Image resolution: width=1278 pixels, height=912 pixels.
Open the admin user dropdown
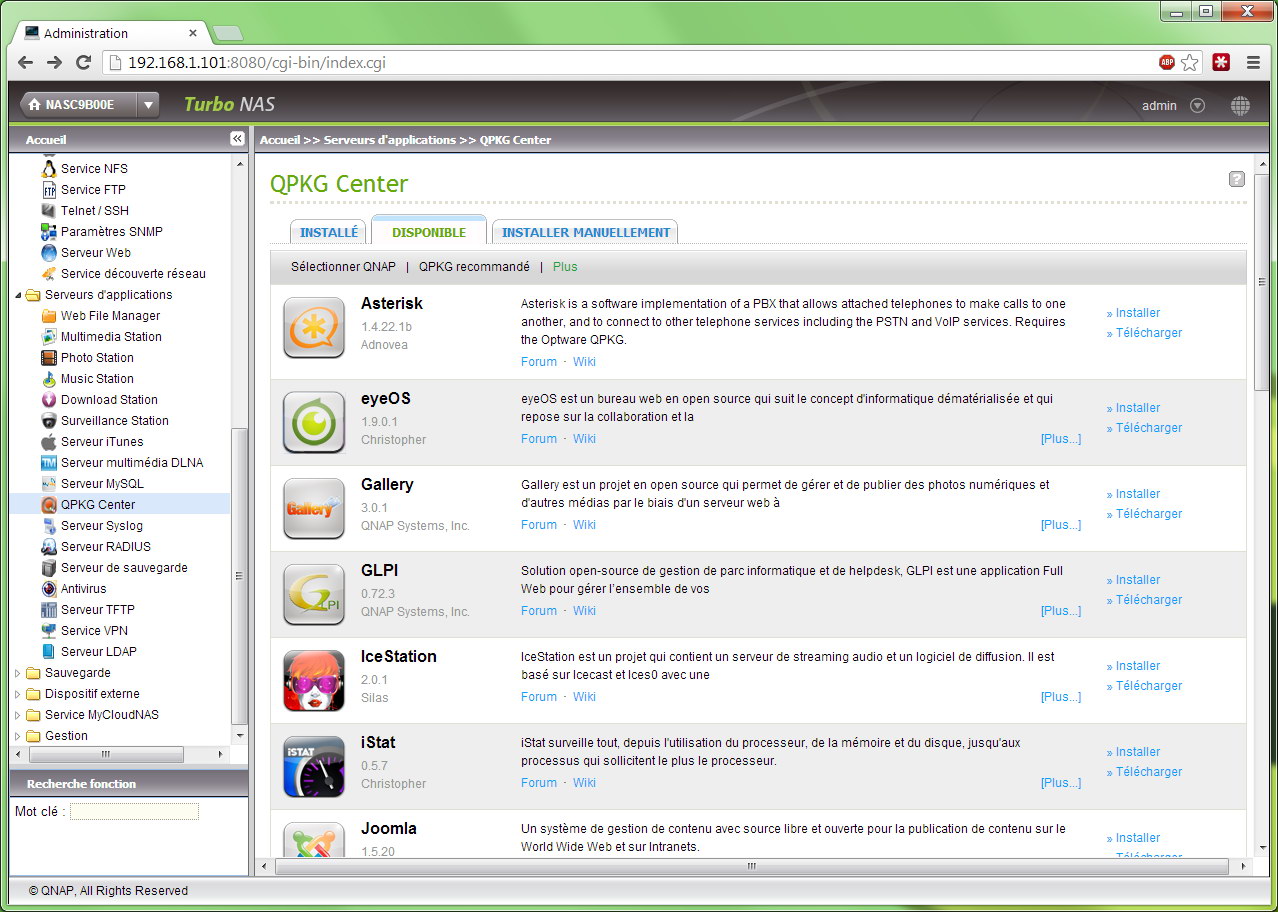tap(1197, 105)
